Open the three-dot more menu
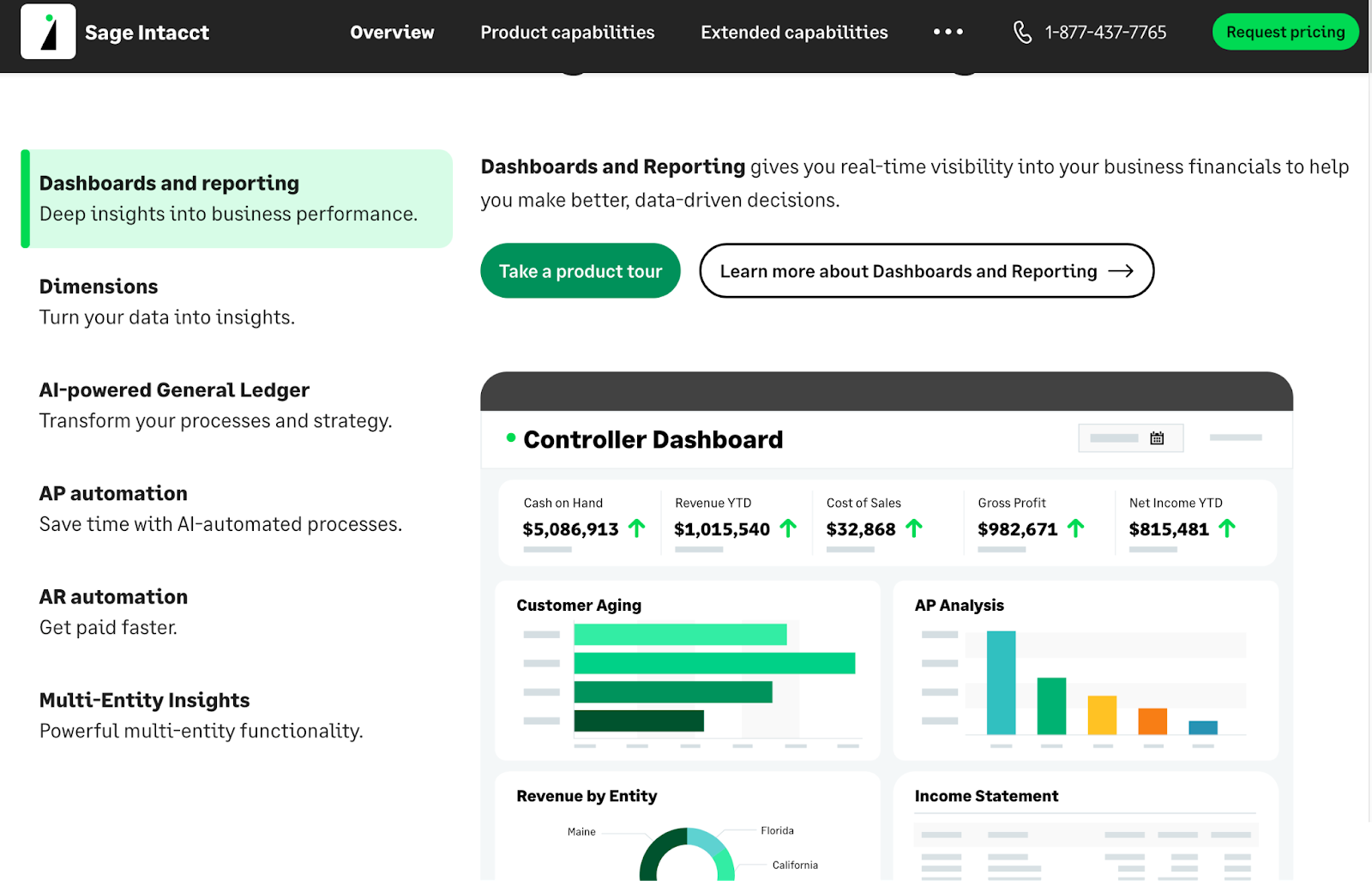Screen dimensions: 1372x881 [x=948, y=33]
